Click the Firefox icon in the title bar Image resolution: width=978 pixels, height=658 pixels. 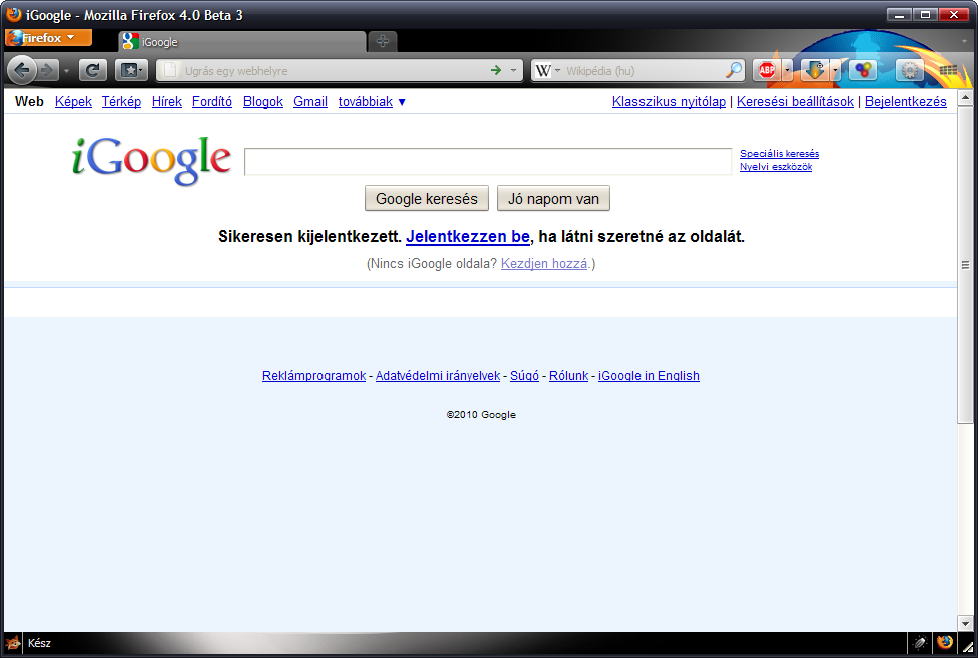pos(14,14)
